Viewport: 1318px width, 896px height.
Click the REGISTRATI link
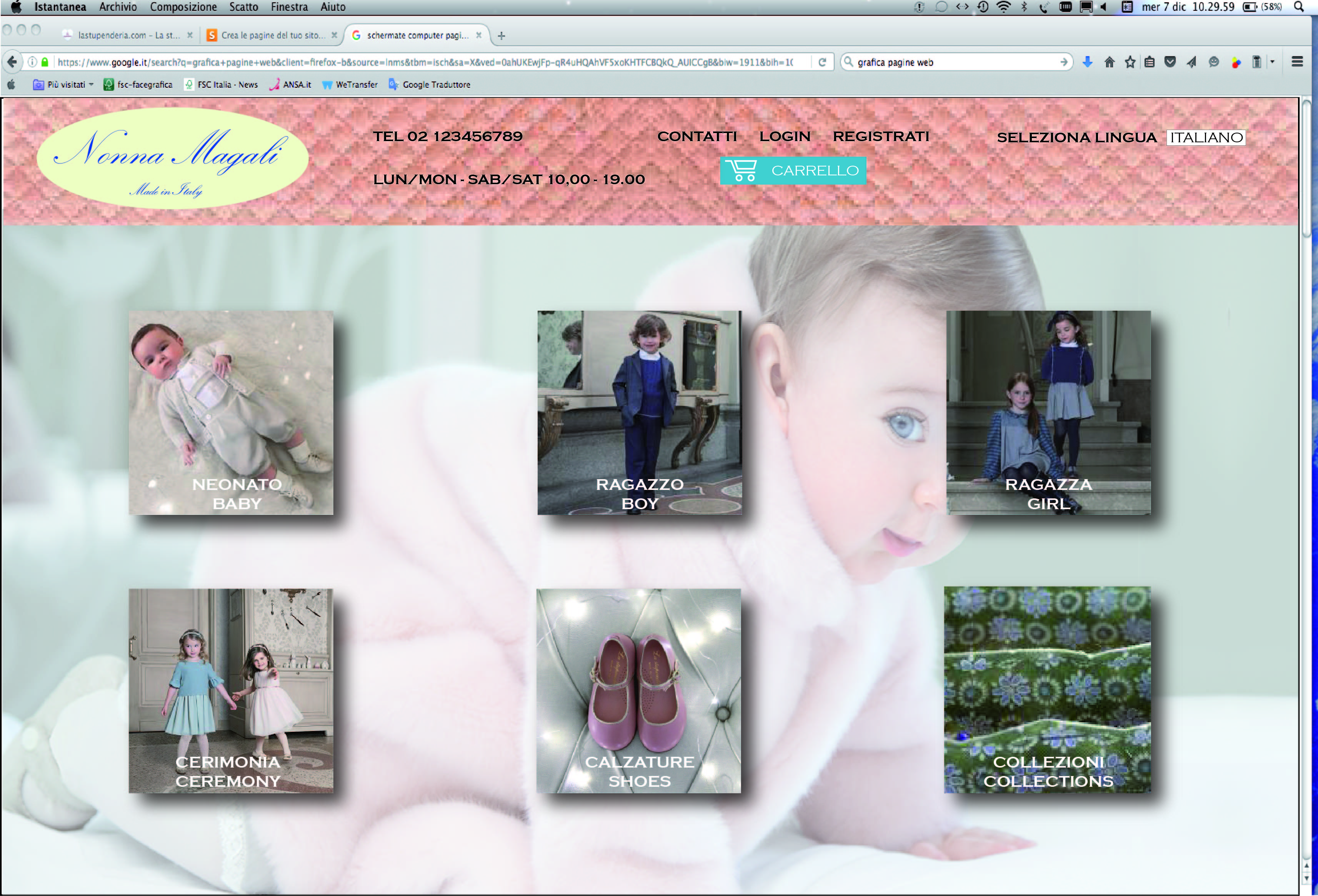pos(880,136)
